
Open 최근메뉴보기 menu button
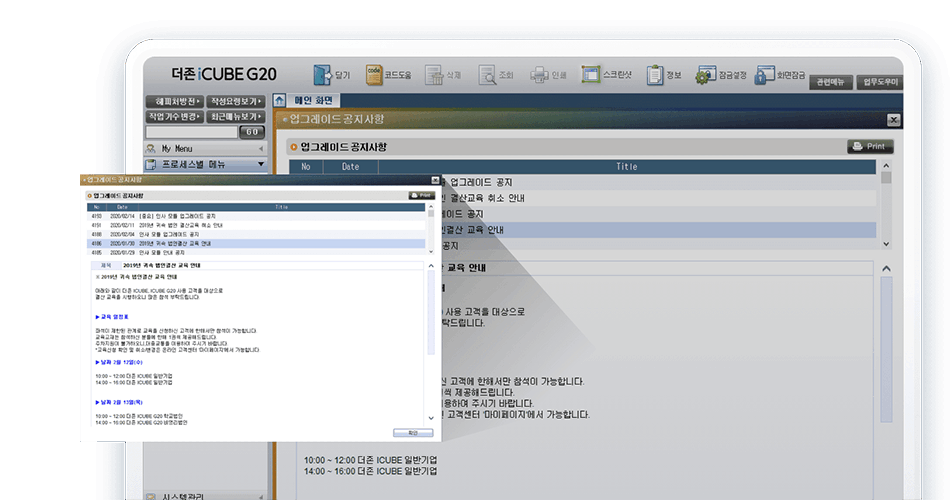(x=236, y=116)
